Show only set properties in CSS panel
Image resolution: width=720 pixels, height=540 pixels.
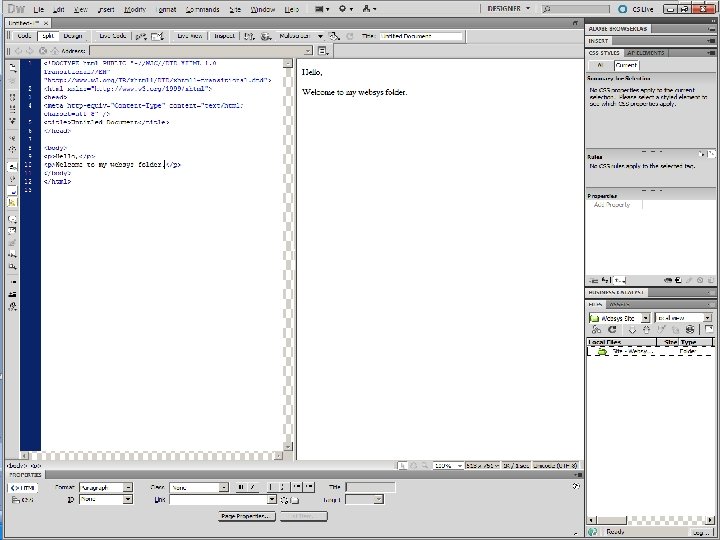[x=619, y=280]
